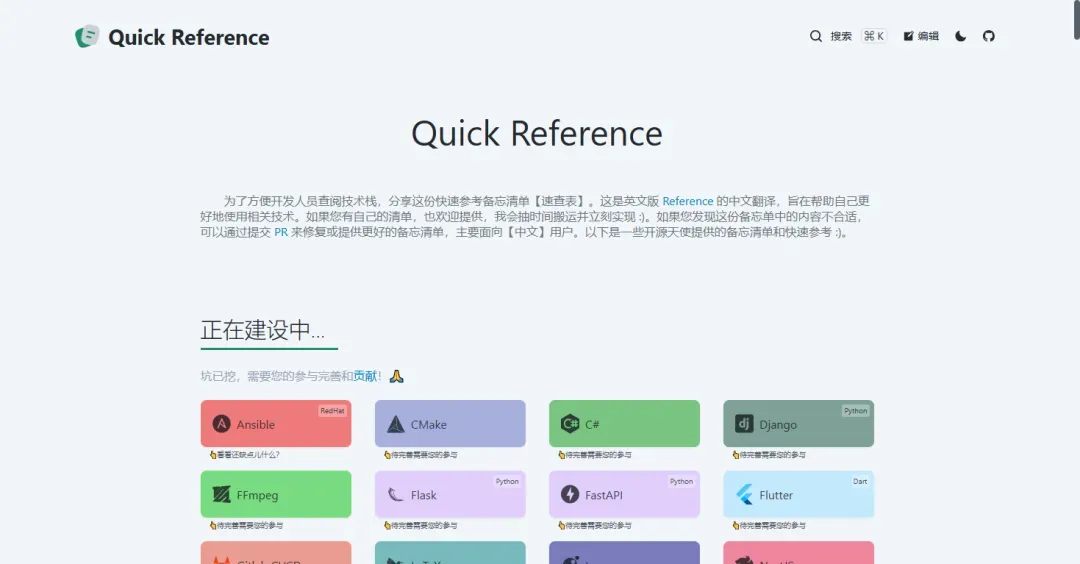This screenshot has height=564, width=1080.
Task: Click the Flutter logo icon
Action: [744, 494]
